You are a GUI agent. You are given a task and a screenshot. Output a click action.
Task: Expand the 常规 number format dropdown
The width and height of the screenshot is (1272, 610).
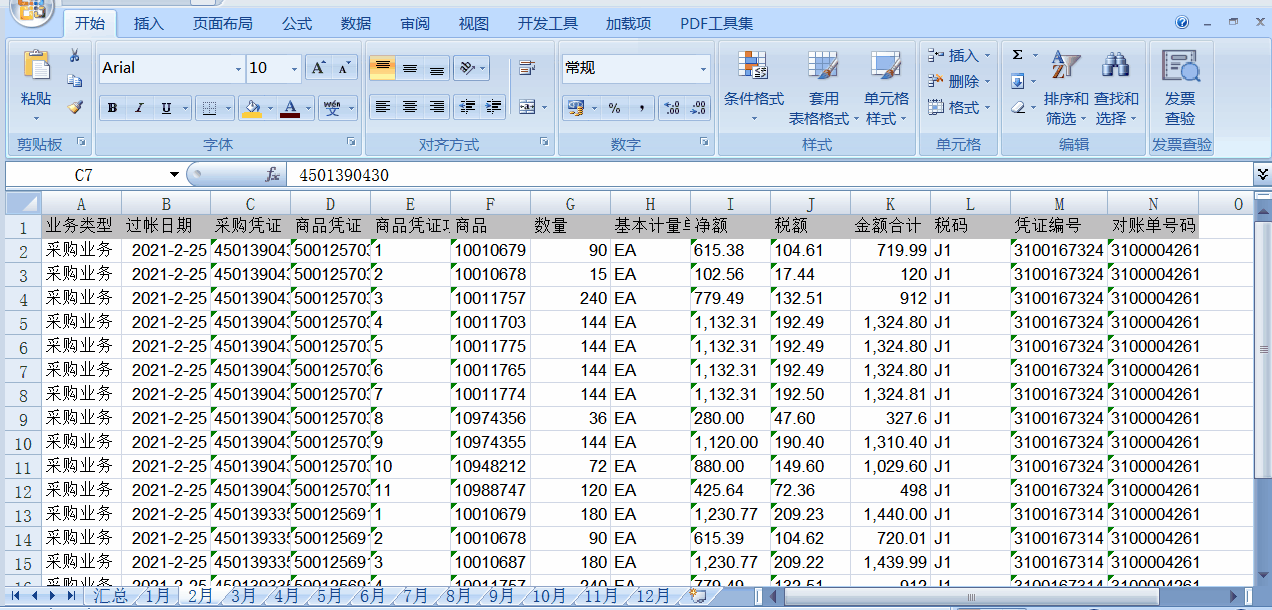click(x=703, y=69)
